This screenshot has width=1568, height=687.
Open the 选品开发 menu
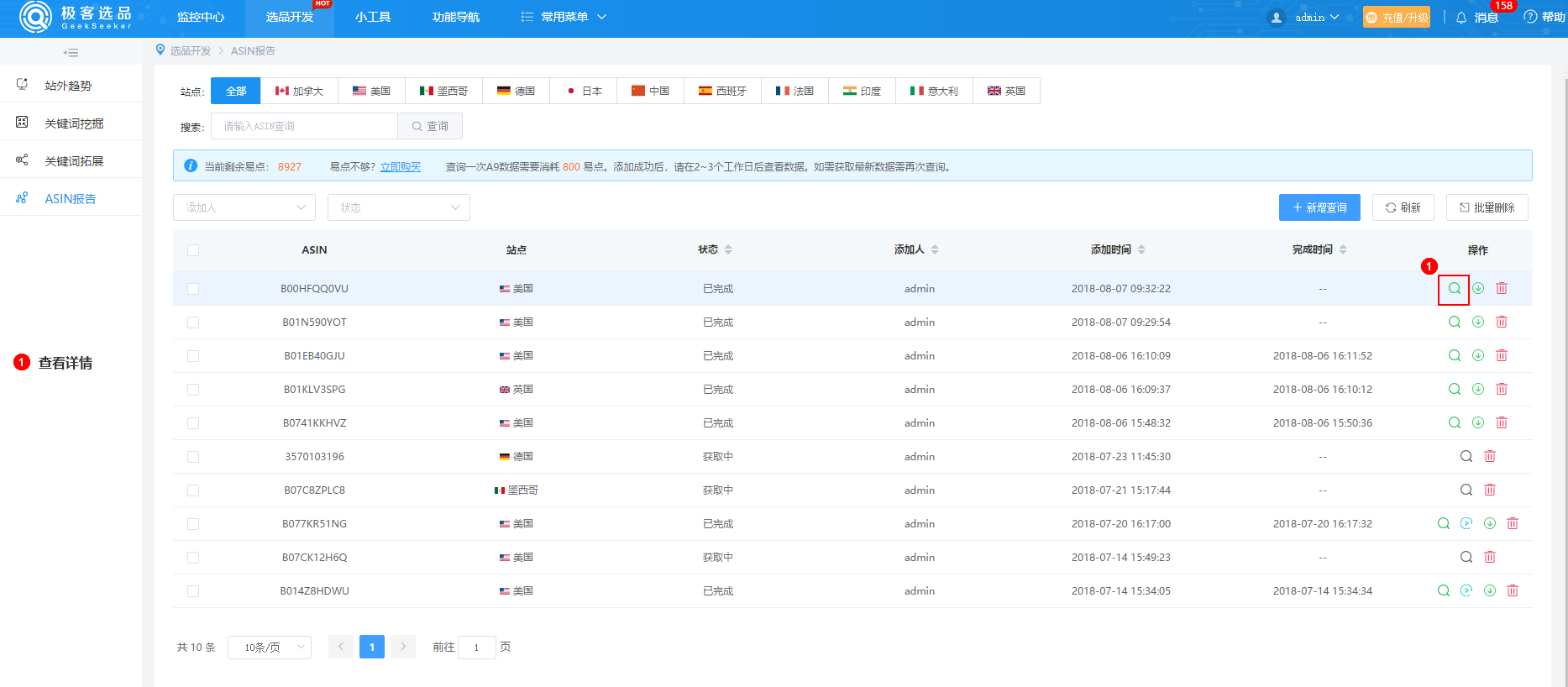[290, 17]
